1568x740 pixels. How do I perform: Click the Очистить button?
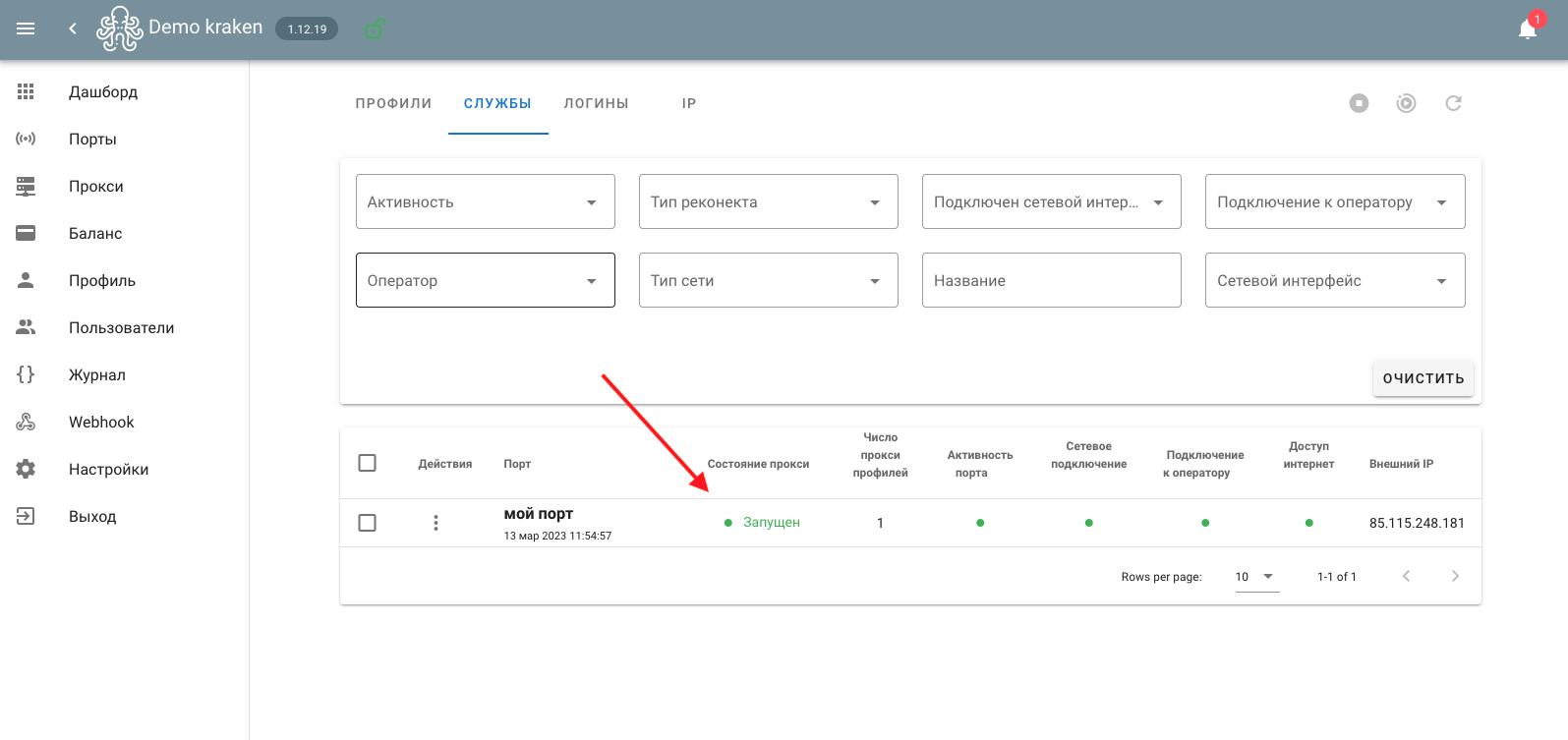[1423, 378]
